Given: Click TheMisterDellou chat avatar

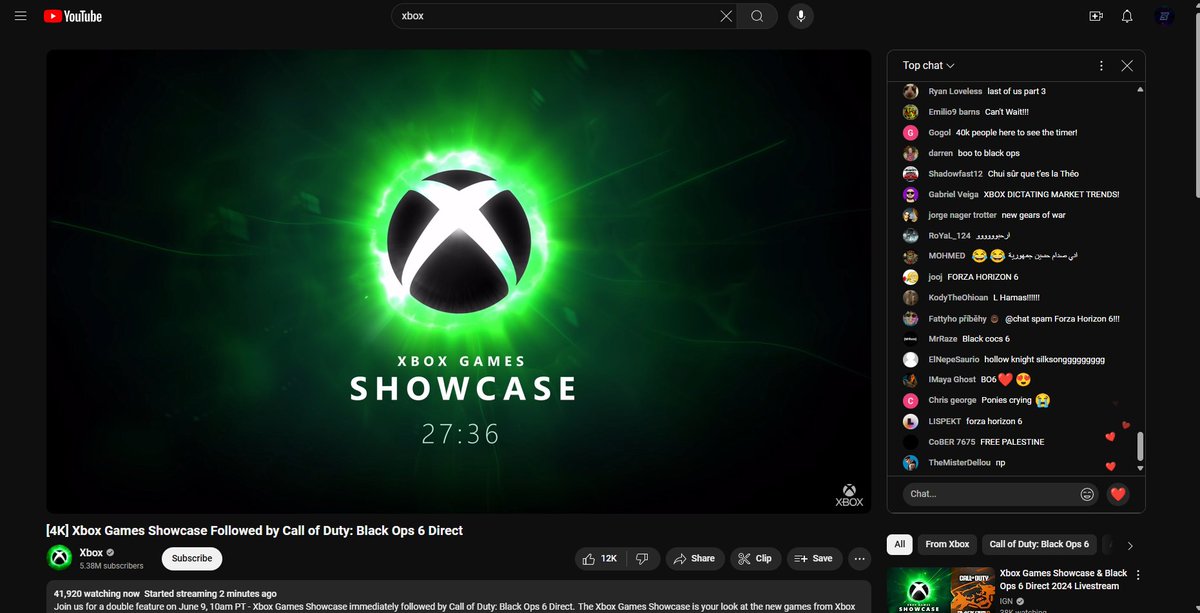Looking at the screenshot, I should click(910, 462).
